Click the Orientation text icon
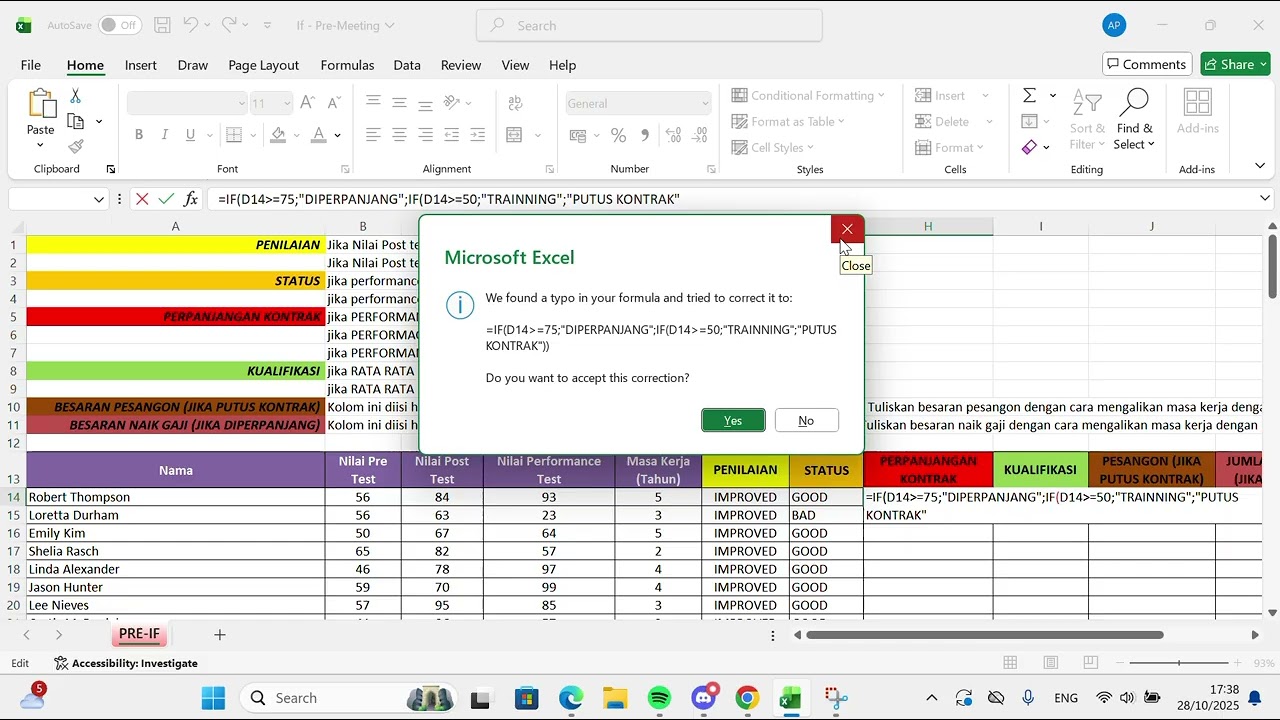The width and height of the screenshot is (1280, 720). tap(451, 102)
